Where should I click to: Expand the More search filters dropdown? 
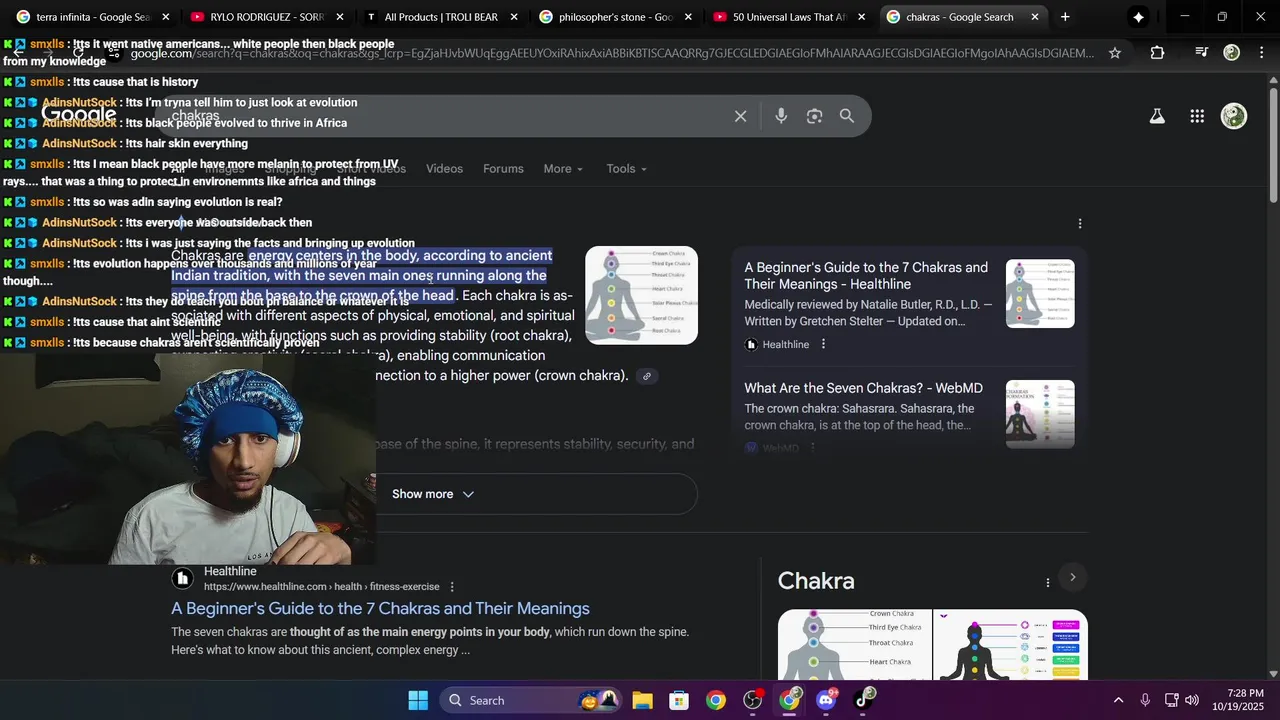tap(563, 169)
